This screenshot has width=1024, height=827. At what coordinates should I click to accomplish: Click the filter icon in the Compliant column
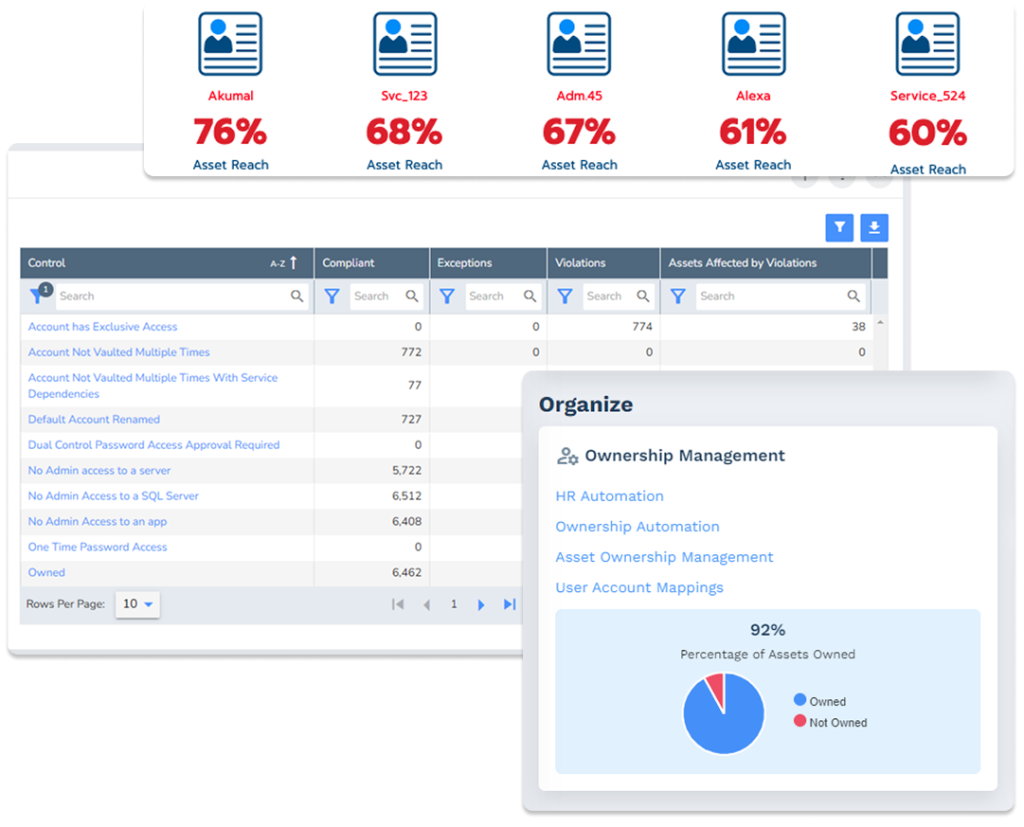coord(332,296)
